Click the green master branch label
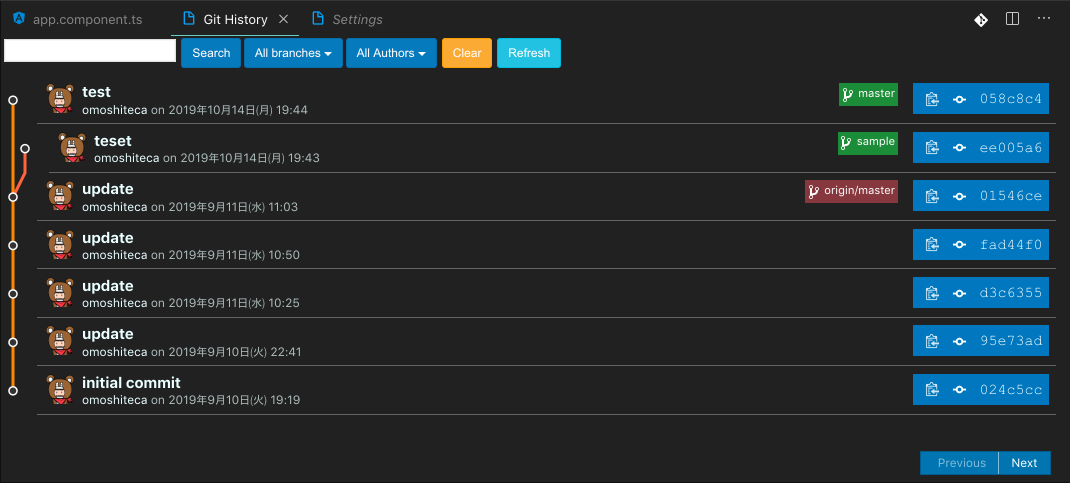The height and width of the screenshot is (483, 1070). pos(868,94)
